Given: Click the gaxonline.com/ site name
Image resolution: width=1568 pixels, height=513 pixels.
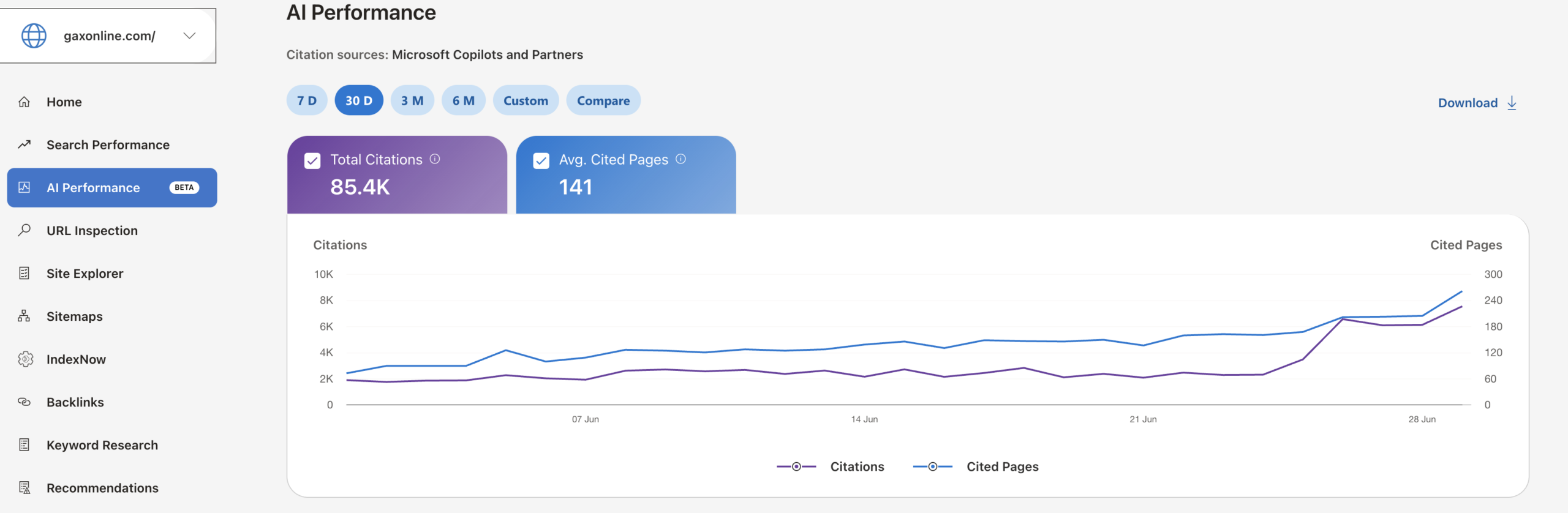Looking at the screenshot, I should coord(110,36).
